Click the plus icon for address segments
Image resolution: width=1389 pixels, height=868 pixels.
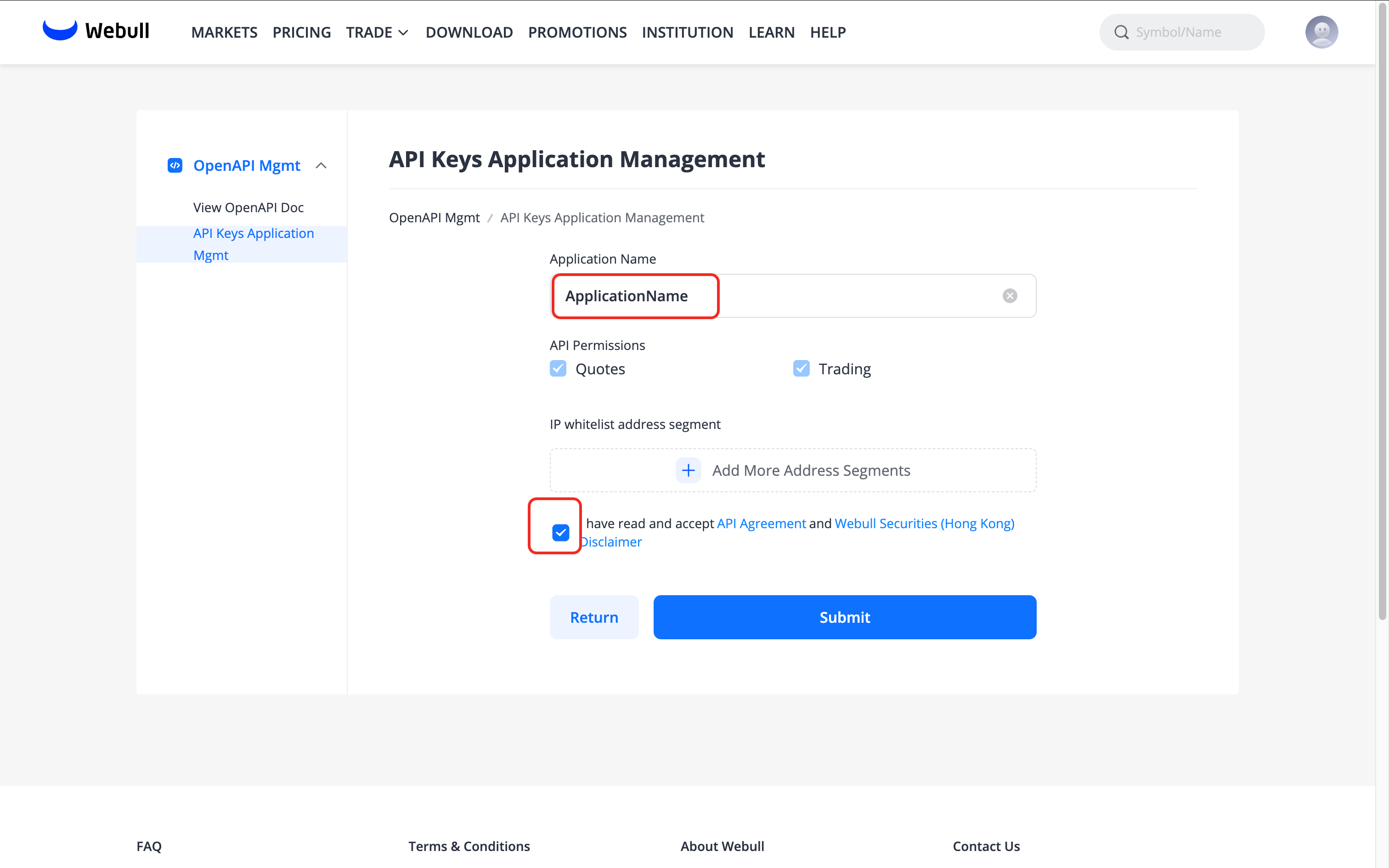[x=688, y=470]
